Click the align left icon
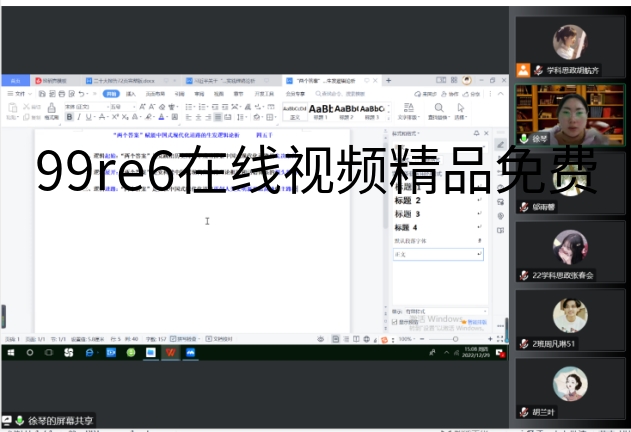 pyautogui.click(x=188, y=117)
